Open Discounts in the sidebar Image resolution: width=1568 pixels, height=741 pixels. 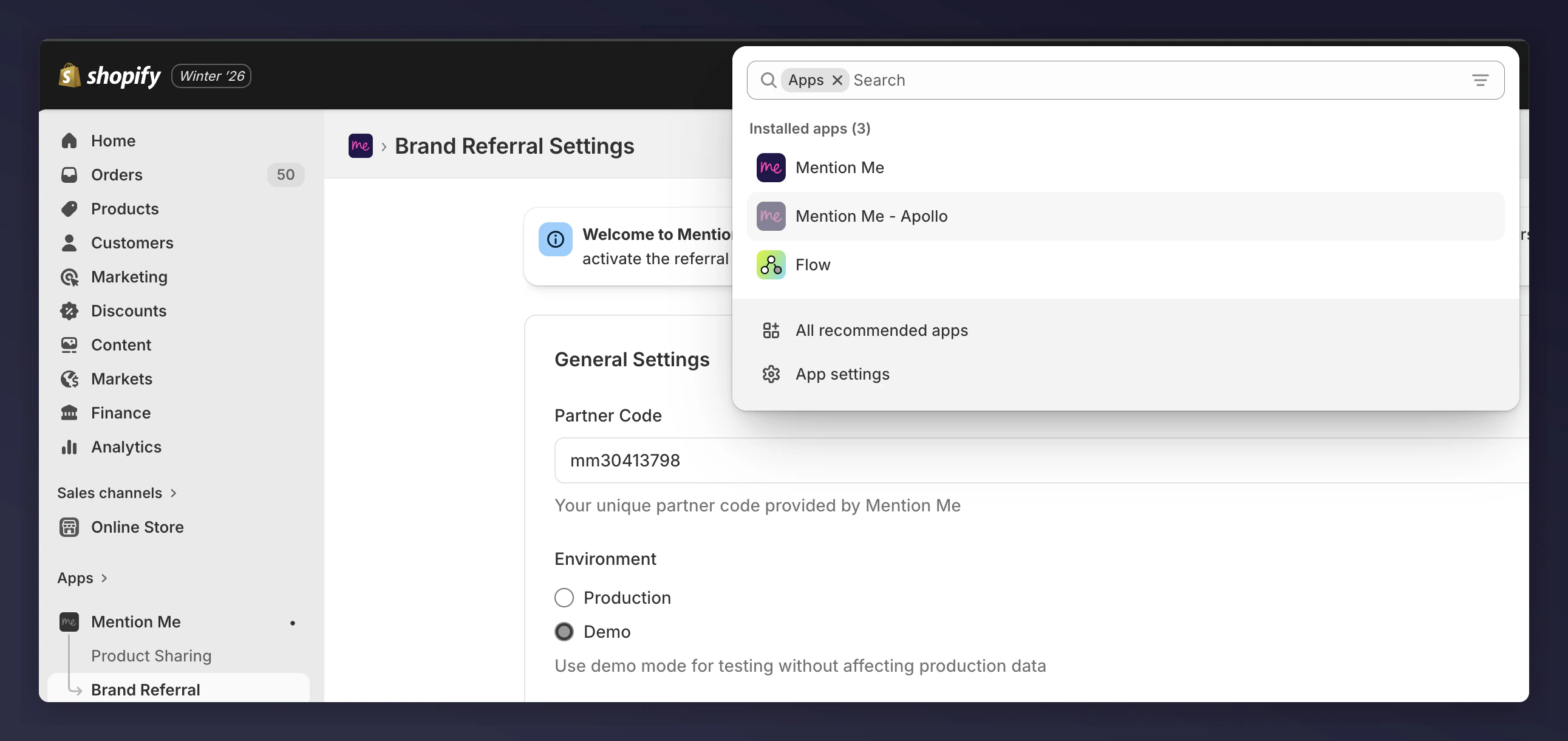pos(179,311)
